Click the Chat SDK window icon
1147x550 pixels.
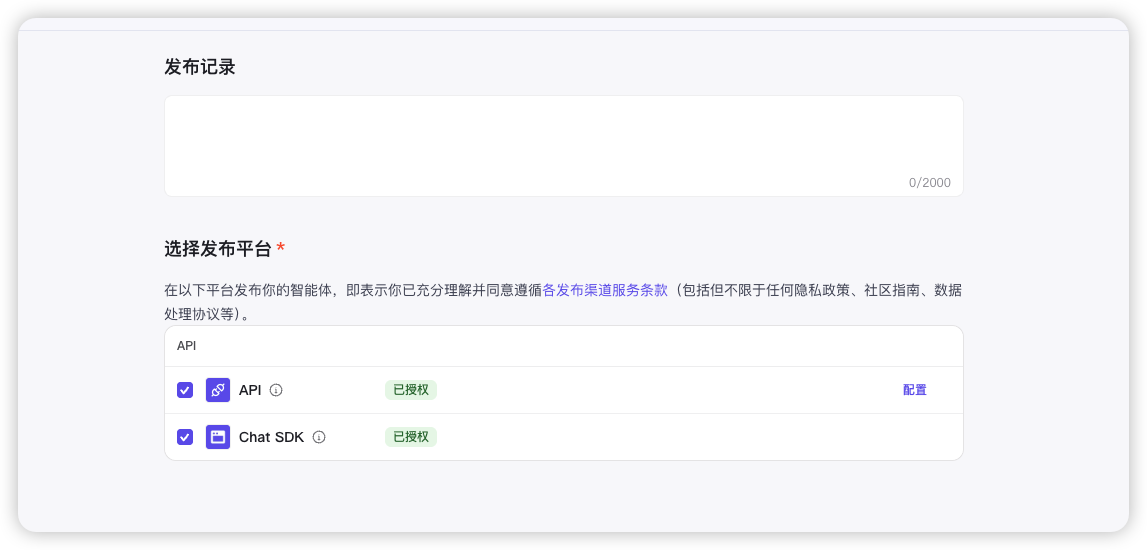(x=218, y=437)
